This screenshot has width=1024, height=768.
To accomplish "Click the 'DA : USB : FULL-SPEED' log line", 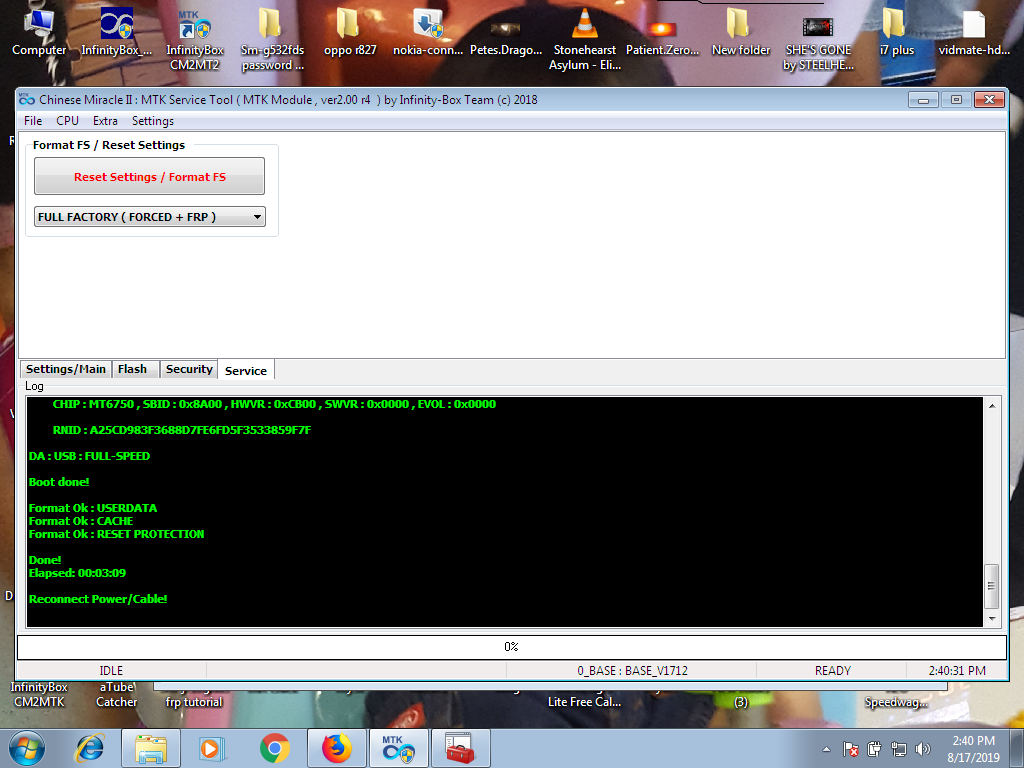I will (89, 456).
